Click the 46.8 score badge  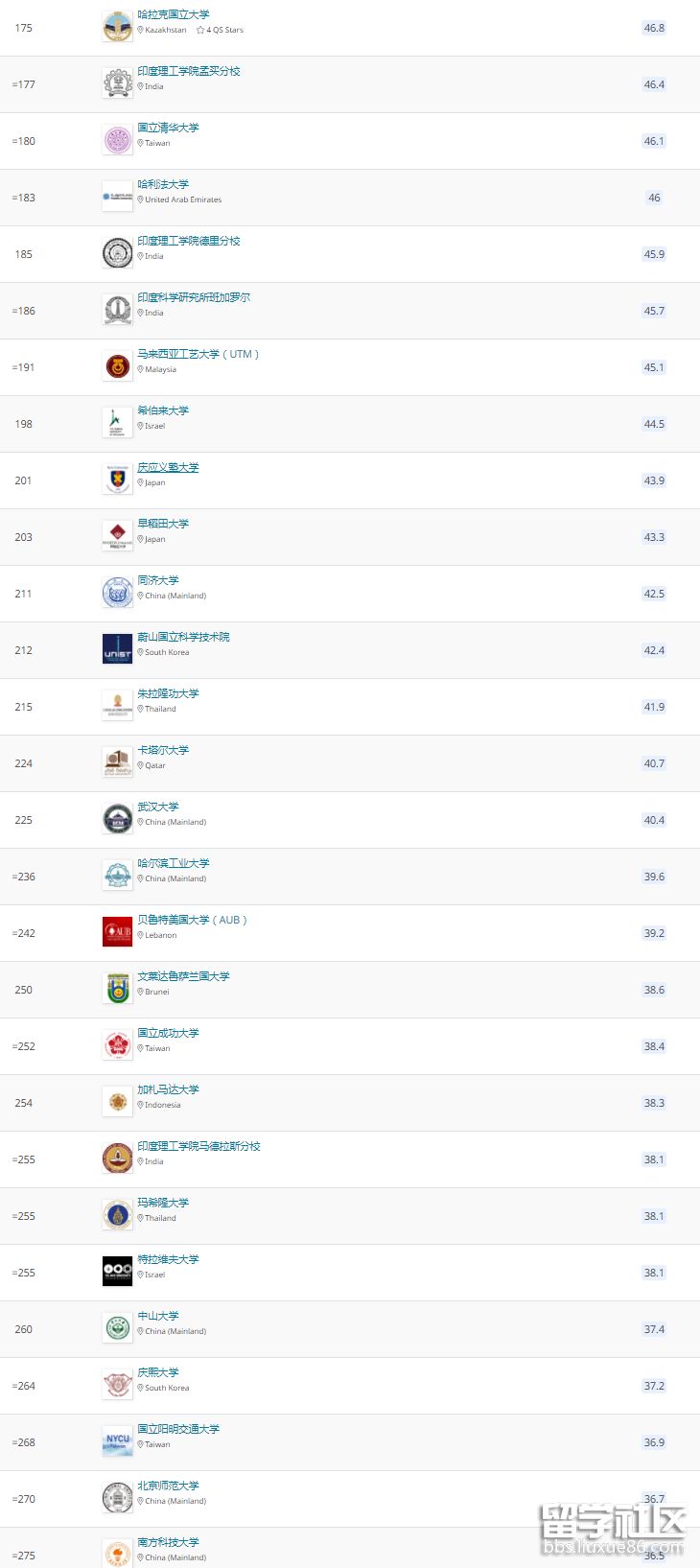[654, 28]
